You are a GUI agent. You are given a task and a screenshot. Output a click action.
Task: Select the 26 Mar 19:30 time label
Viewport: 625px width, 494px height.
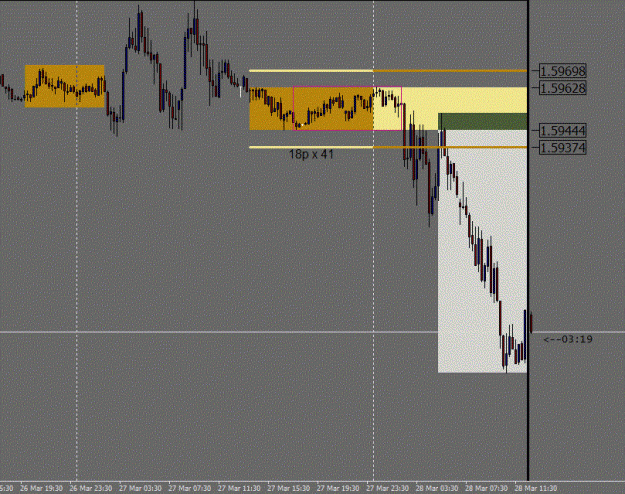pos(41,488)
